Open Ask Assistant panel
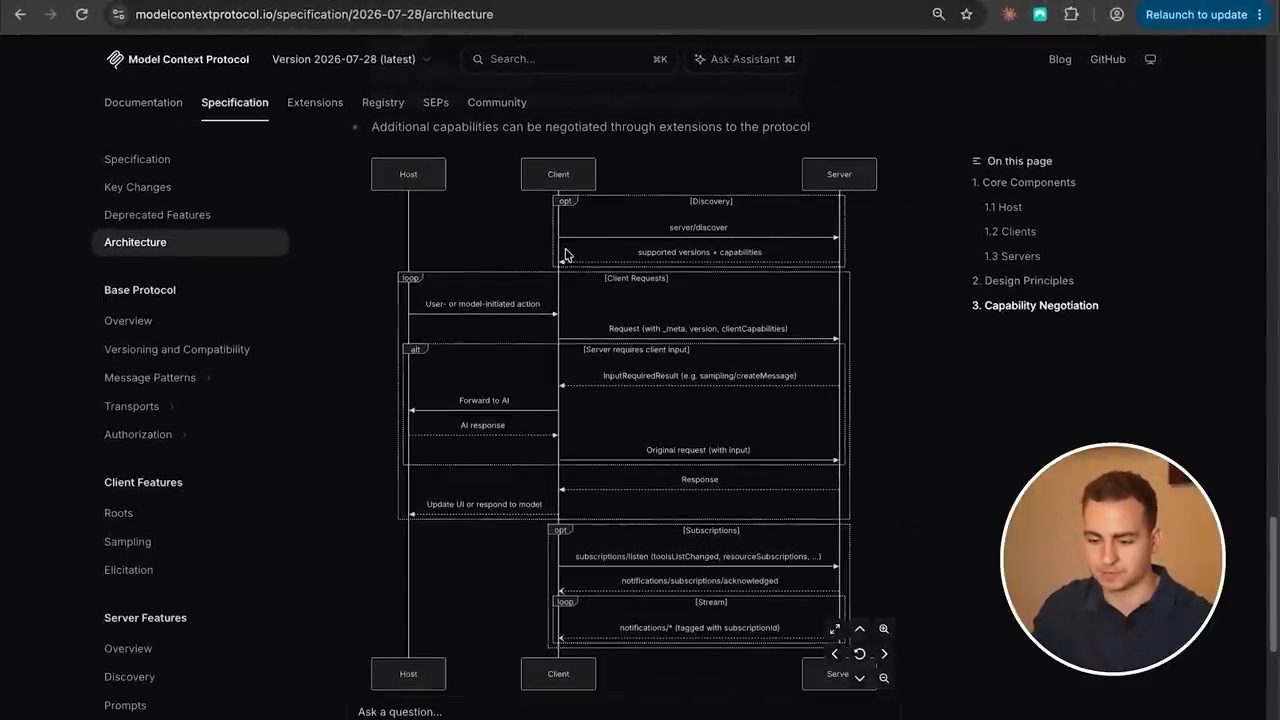This screenshot has width=1280, height=720. click(x=744, y=59)
